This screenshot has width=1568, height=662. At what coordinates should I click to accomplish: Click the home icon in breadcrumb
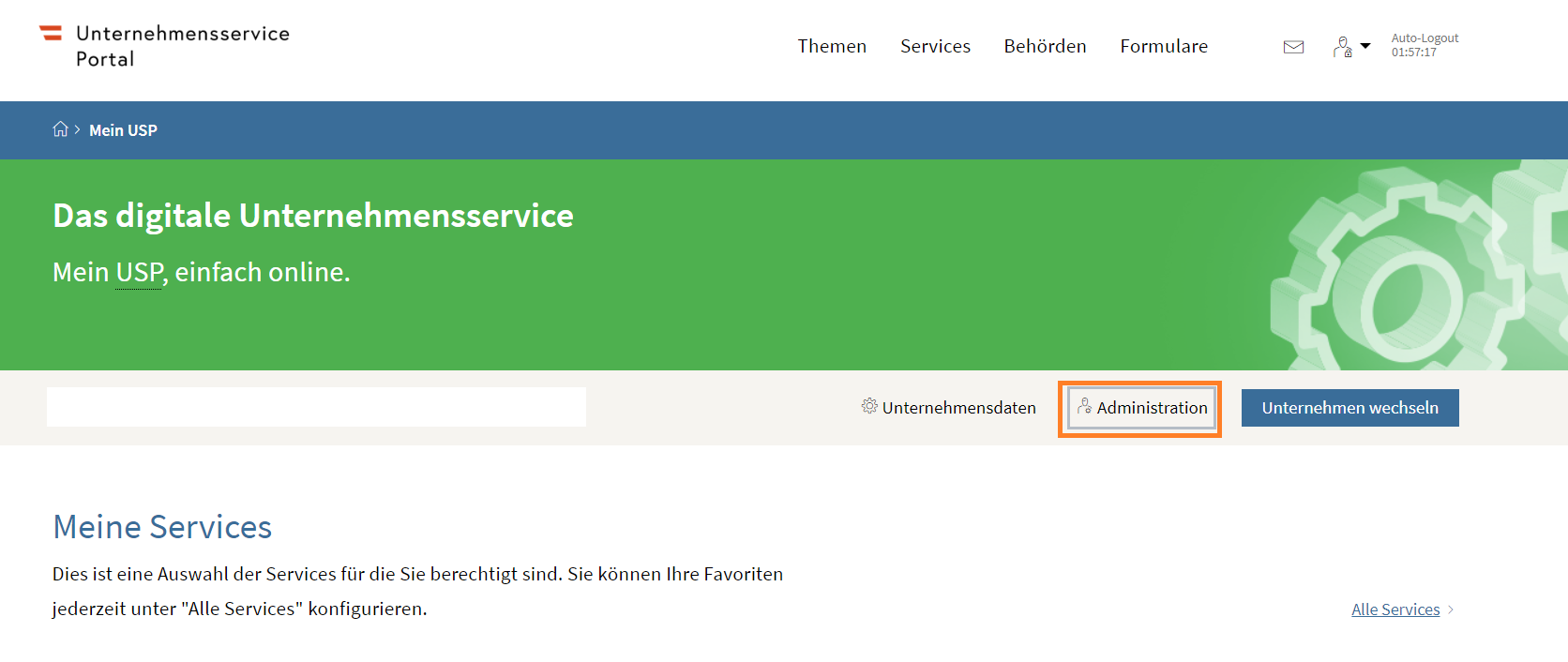60,129
